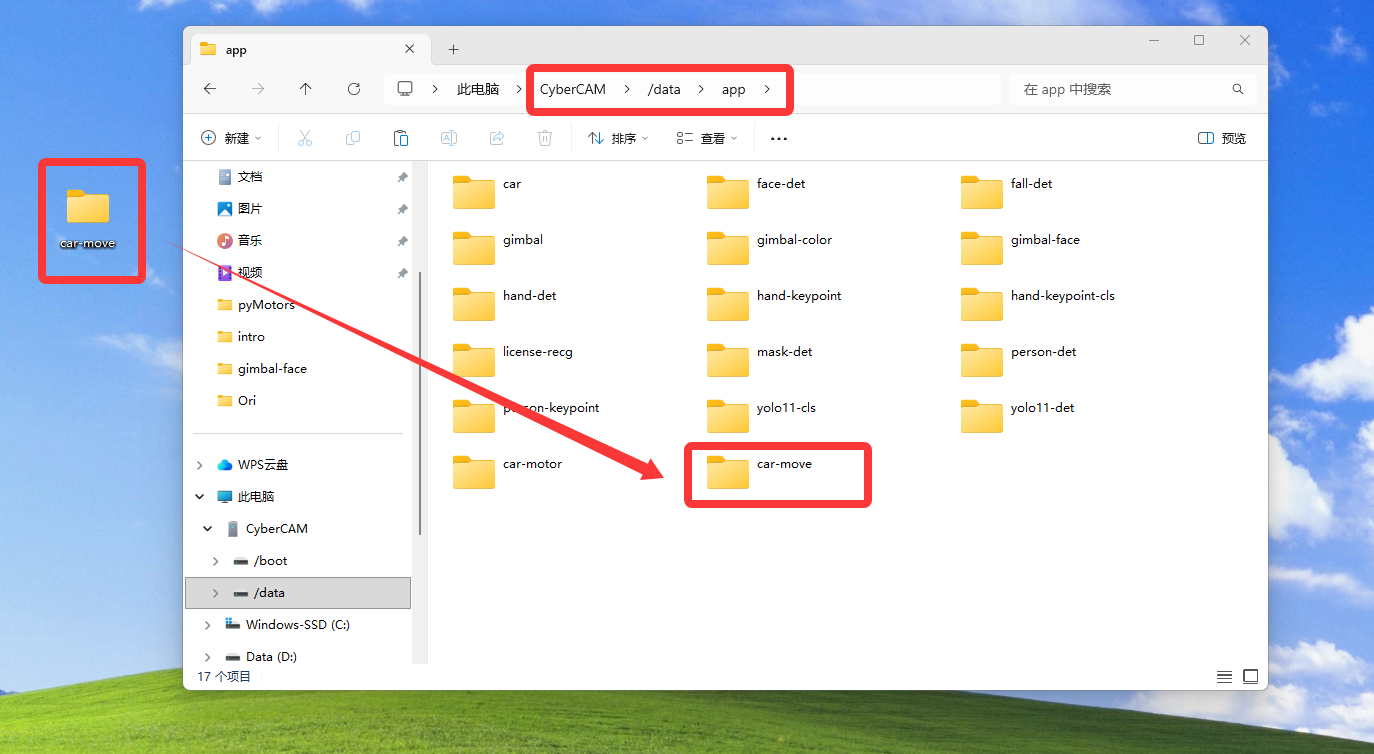Select the mask-det folder
1374x754 pixels.
[760, 359]
